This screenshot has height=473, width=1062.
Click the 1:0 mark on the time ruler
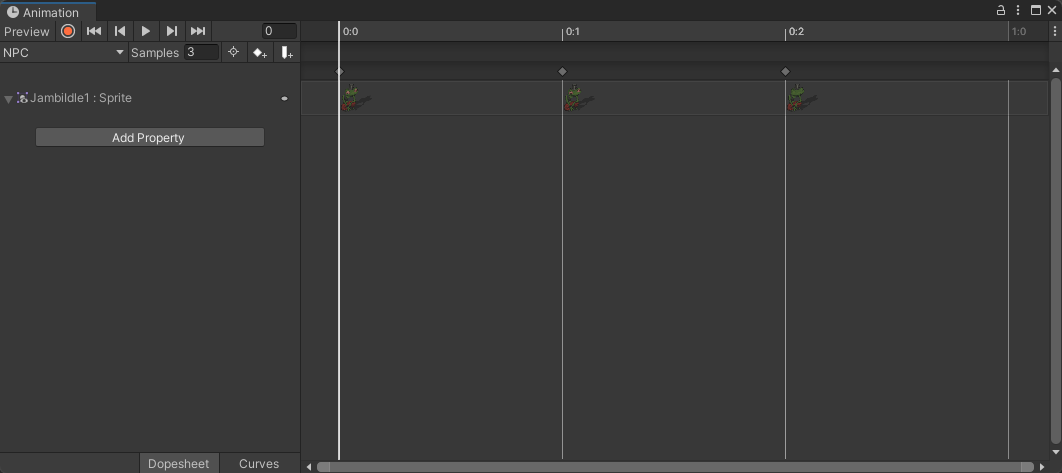click(x=1019, y=31)
